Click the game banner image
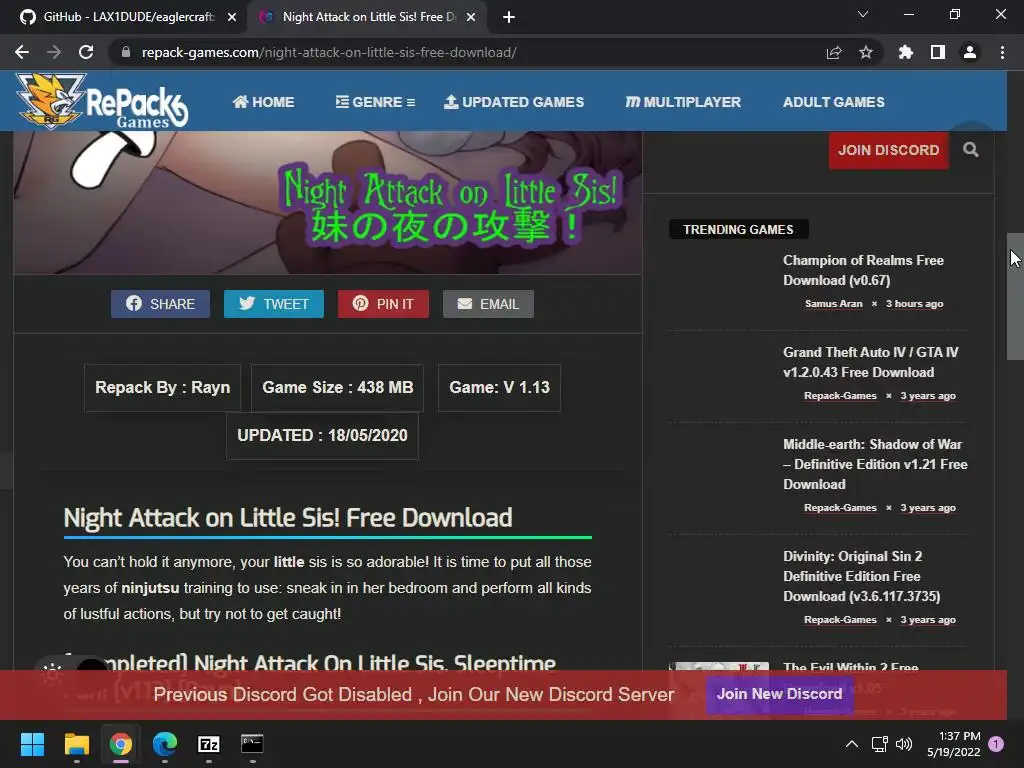The image size is (1024, 768). [328, 202]
